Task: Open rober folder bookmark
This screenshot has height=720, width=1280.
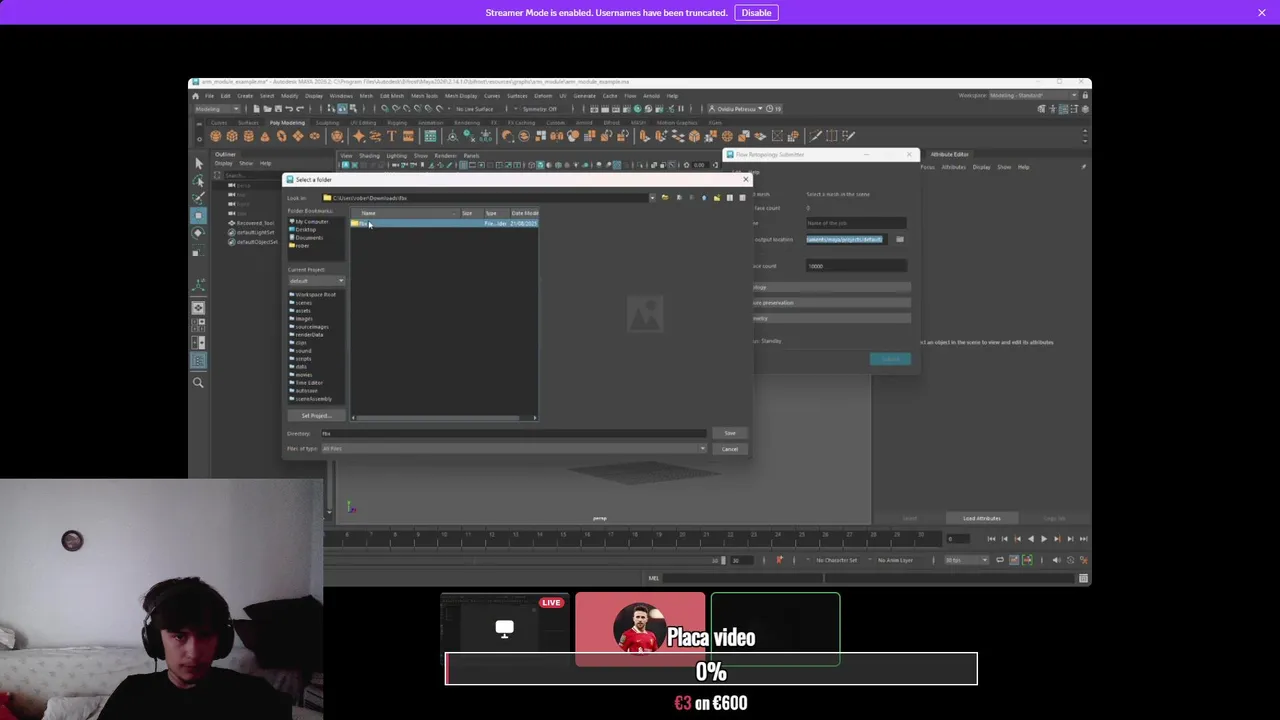Action: (x=300, y=245)
